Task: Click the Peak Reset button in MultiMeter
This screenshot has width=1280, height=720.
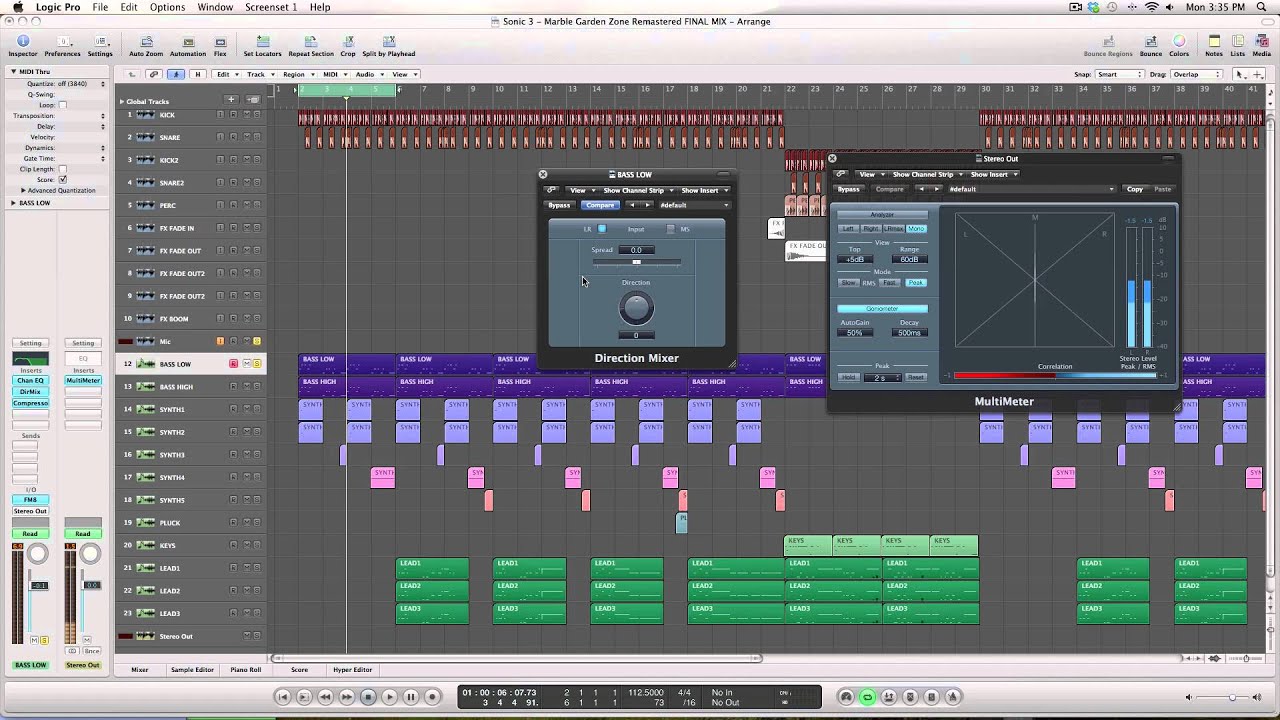Action: (x=916, y=378)
